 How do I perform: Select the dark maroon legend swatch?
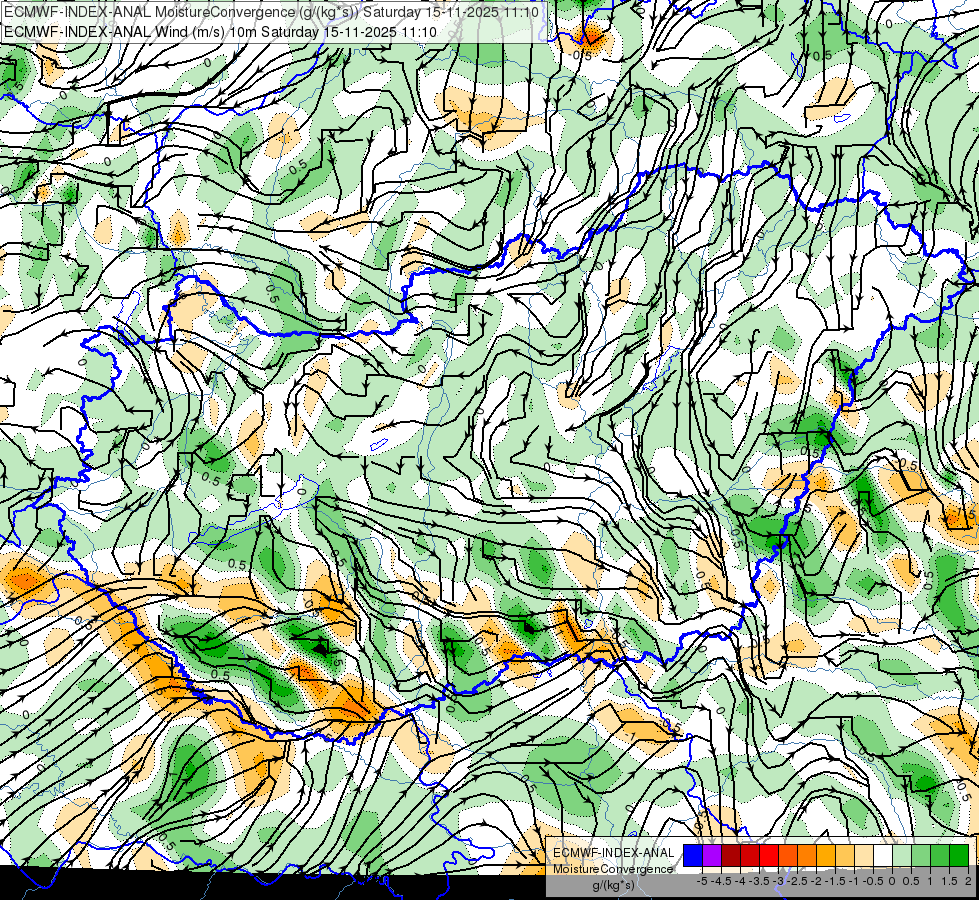pos(731,855)
